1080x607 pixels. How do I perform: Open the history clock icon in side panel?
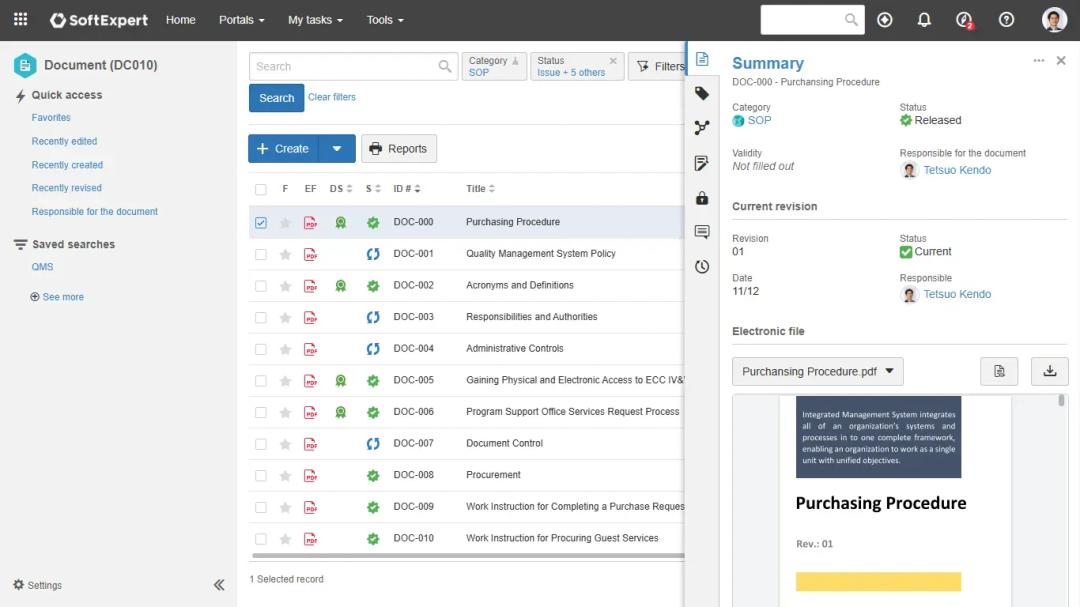(702, 267)
